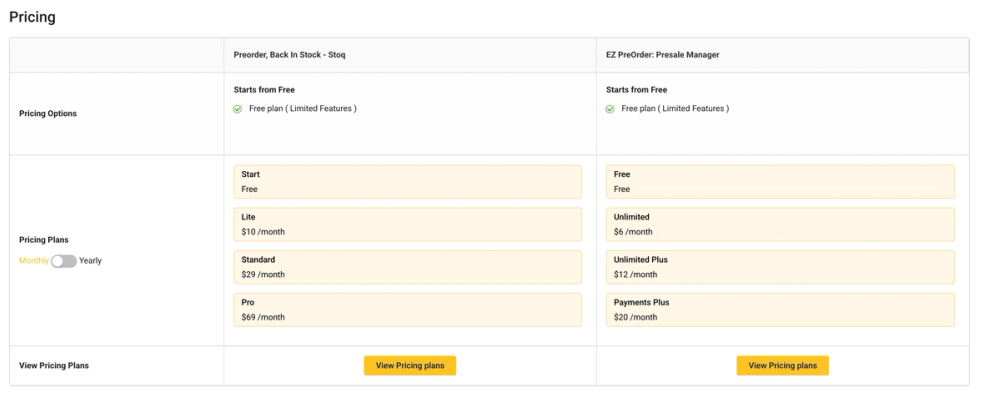Select the Start Free plan card

coord(408,182)
